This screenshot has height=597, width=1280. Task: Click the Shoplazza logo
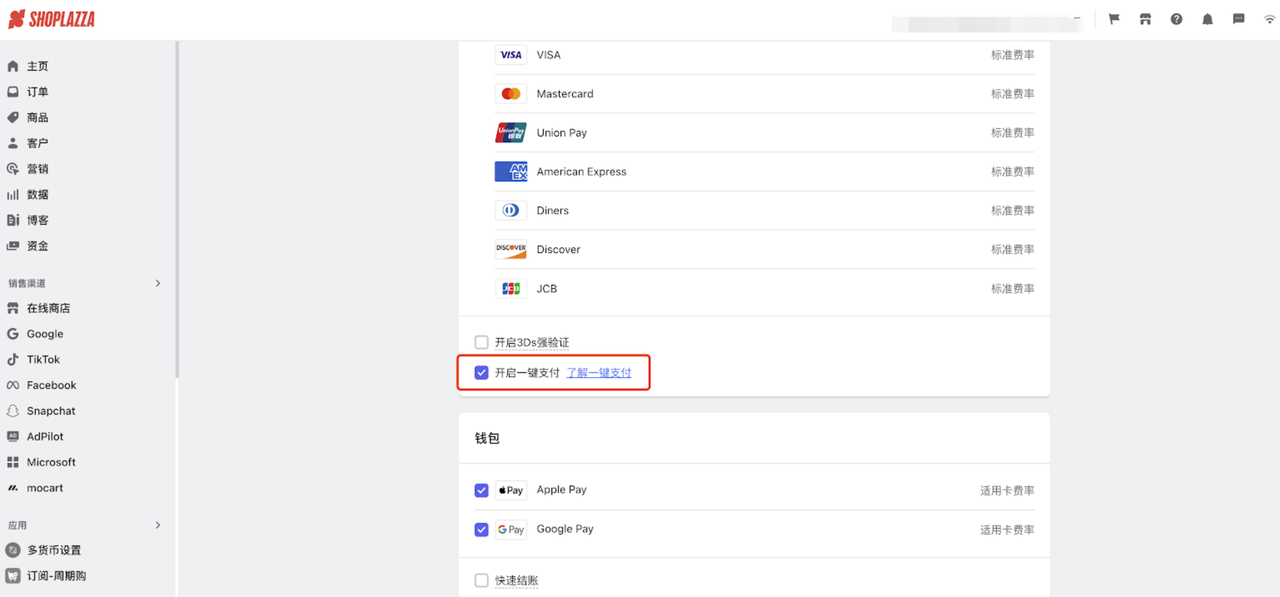pos(52,19)
